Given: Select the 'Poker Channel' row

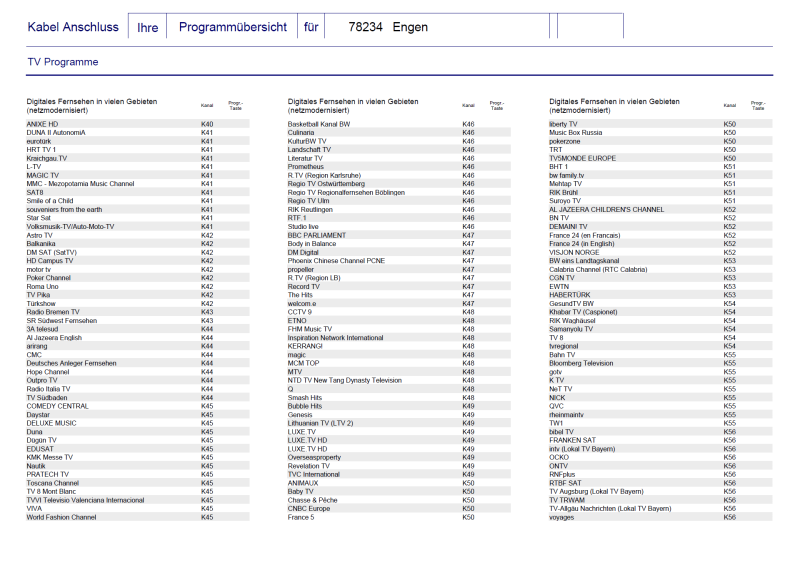Looking at the screenshot, I should point(138,278).
